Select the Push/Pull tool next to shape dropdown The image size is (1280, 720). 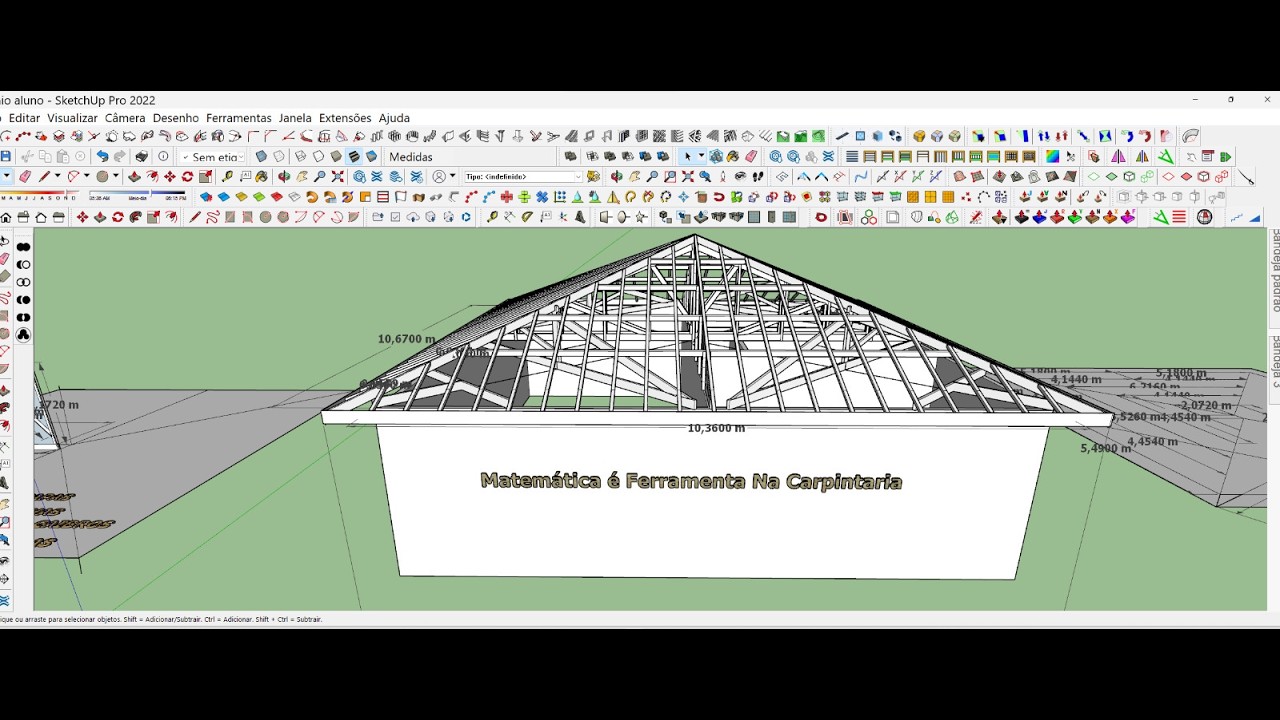coord(134,176)
